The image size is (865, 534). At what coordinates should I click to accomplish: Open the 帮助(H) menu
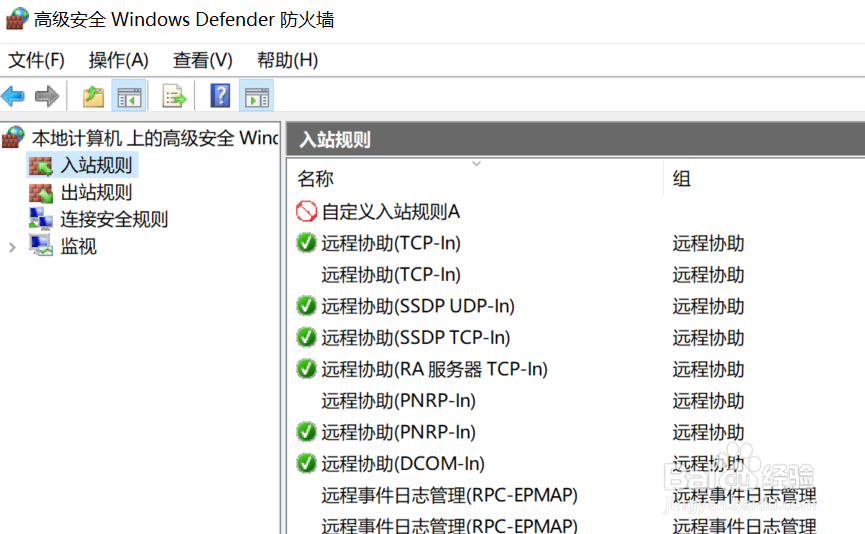tap(287, 60)
